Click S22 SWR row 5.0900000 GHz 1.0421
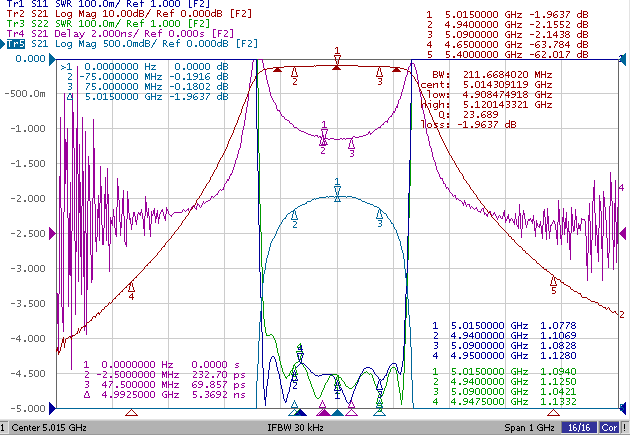Image resolution: width=630 pixels, height=435 pixels. (504, 392)
